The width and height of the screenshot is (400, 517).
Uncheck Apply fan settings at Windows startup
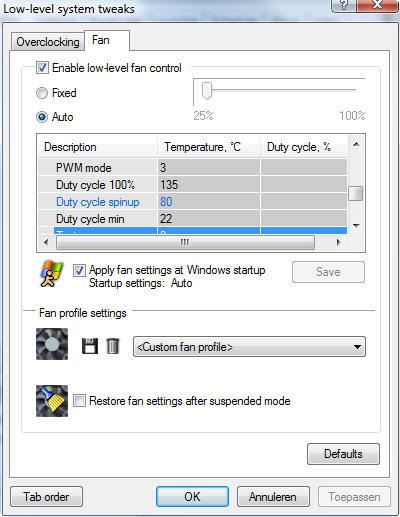[79, 271]
